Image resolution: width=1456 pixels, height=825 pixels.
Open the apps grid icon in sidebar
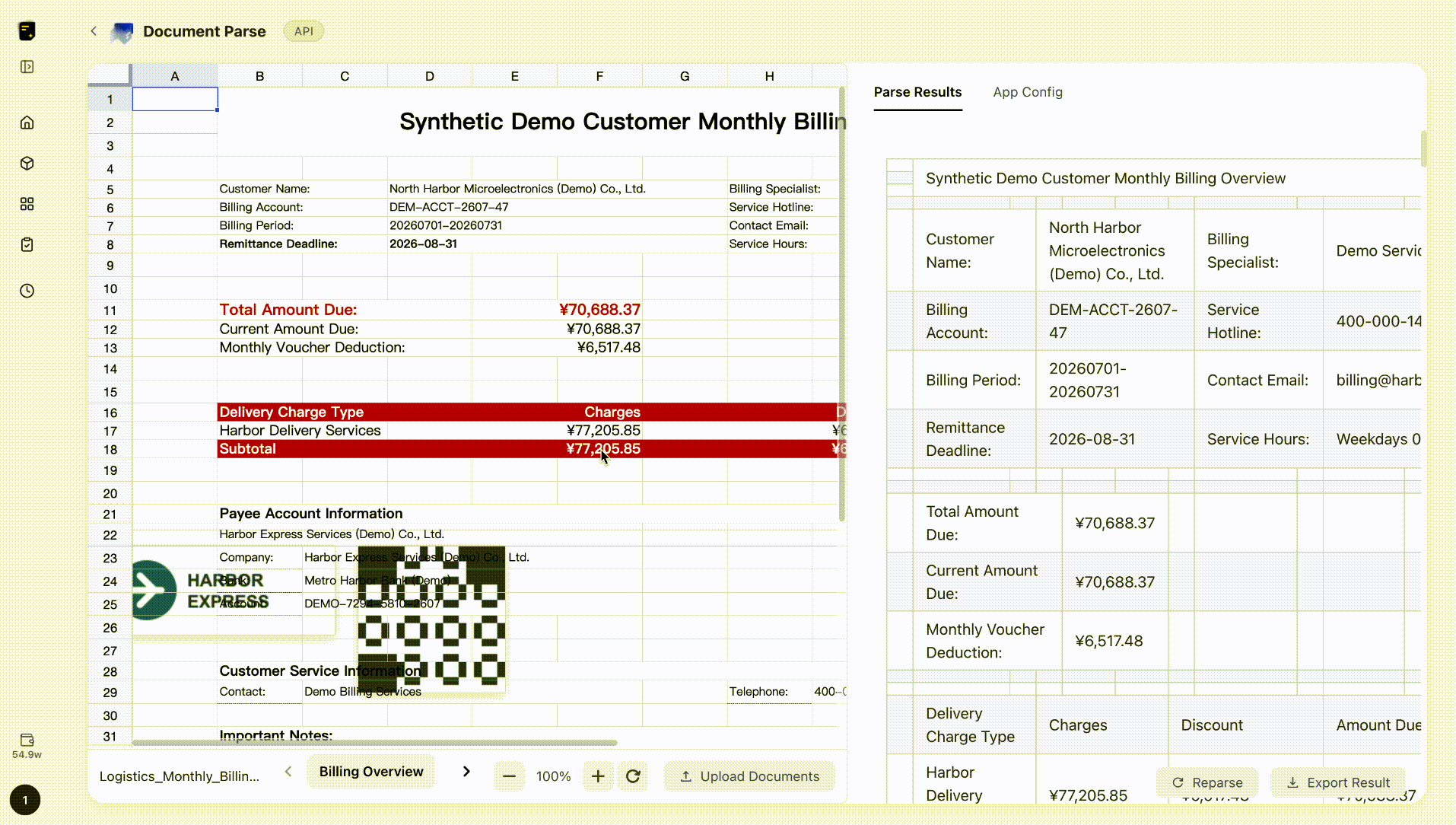27,204
